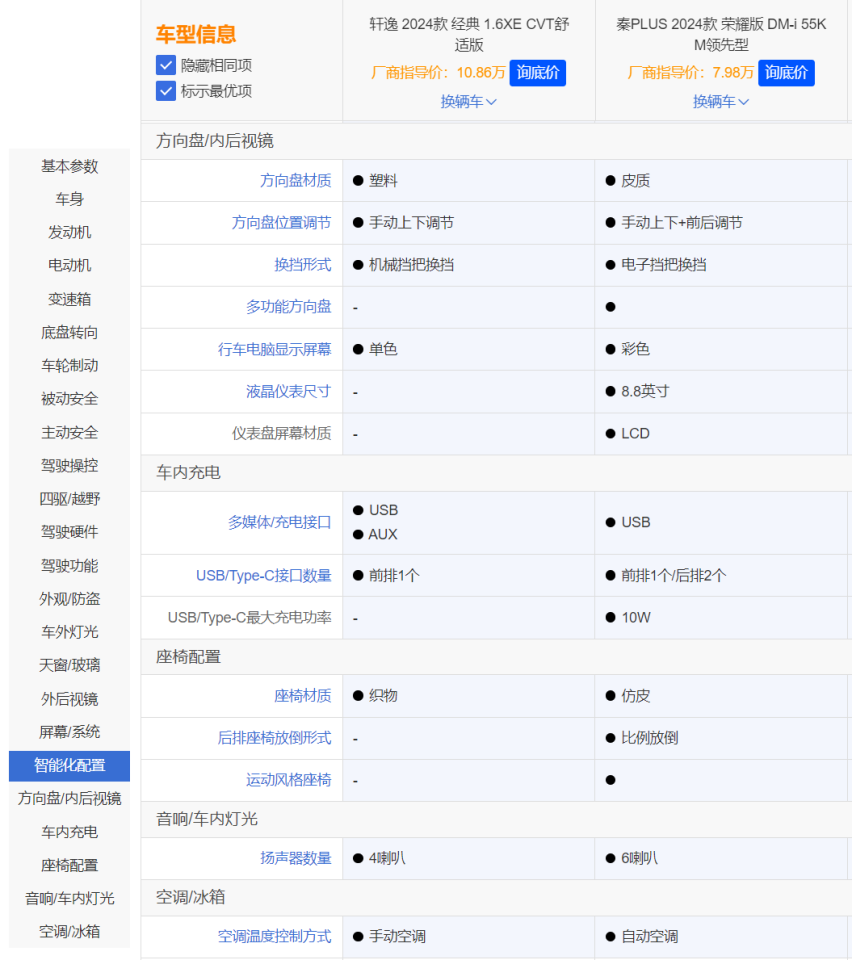Go to 发动机 sidebar item
Image resolution: width=852 pixels, height=960 pixels.
(69, 233)
